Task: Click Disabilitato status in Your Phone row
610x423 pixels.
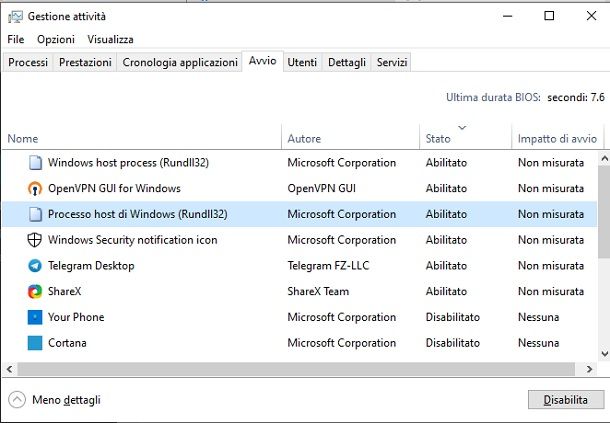Action: pos(453,317)
